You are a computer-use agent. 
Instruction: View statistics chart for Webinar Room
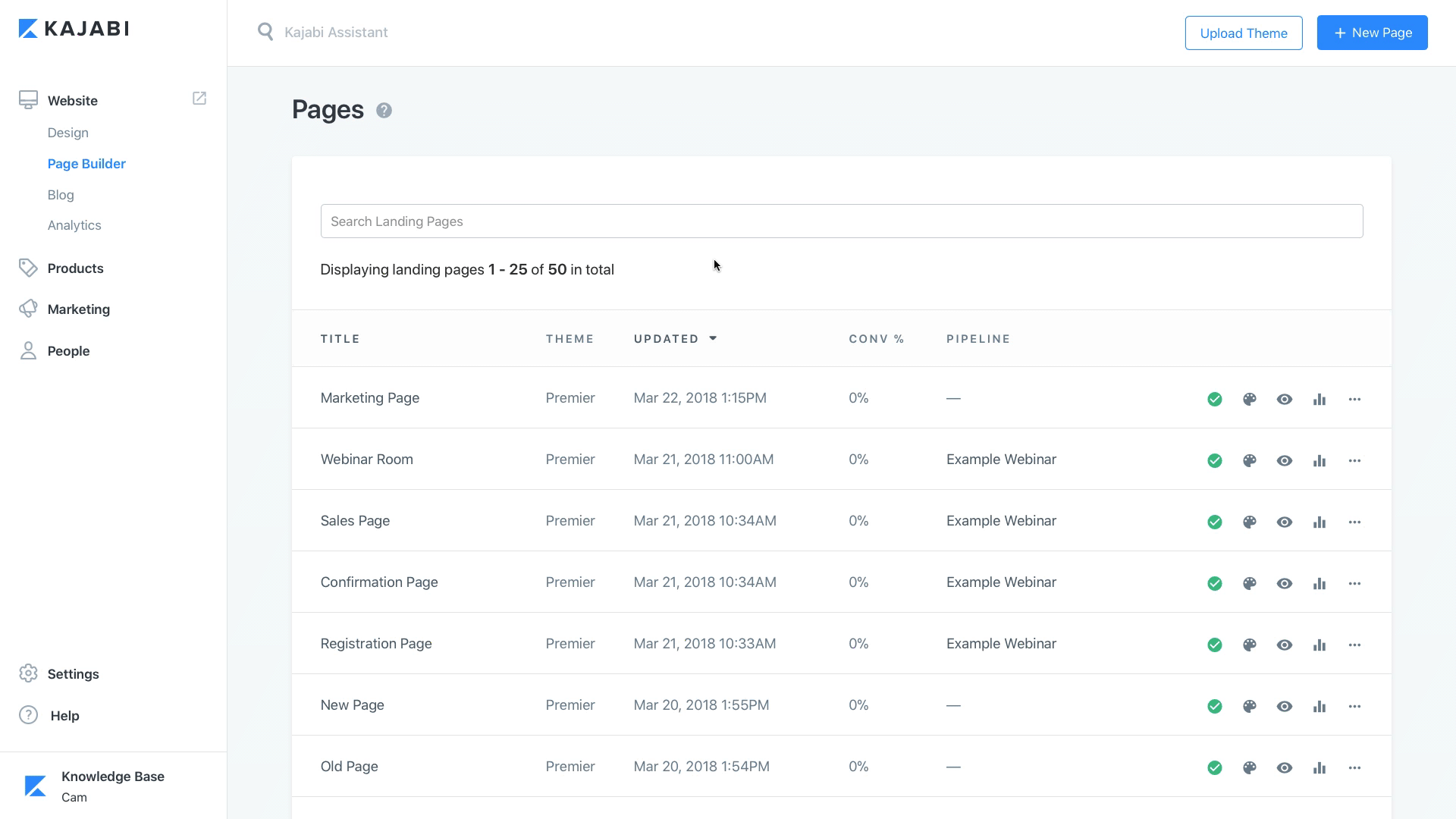[x=1319, y=460]
